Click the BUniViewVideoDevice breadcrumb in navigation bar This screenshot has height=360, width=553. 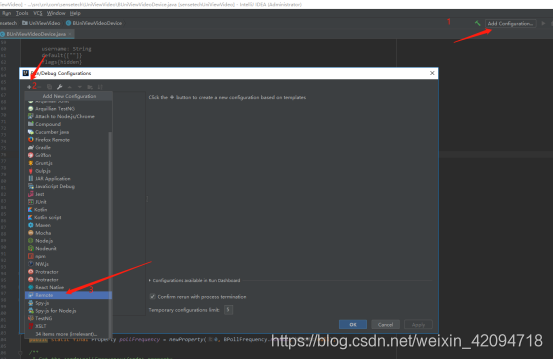coord(94,23)
